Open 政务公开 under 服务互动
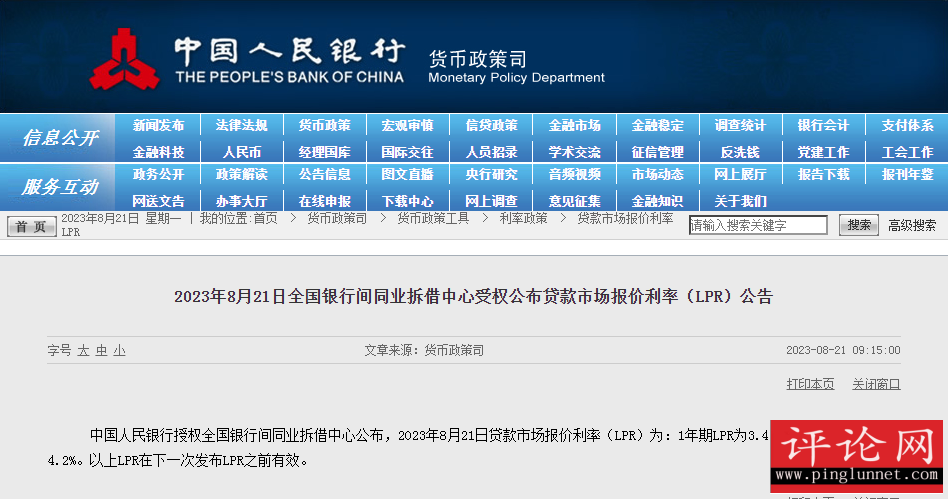The image size is (948, 499). [158, 174]
